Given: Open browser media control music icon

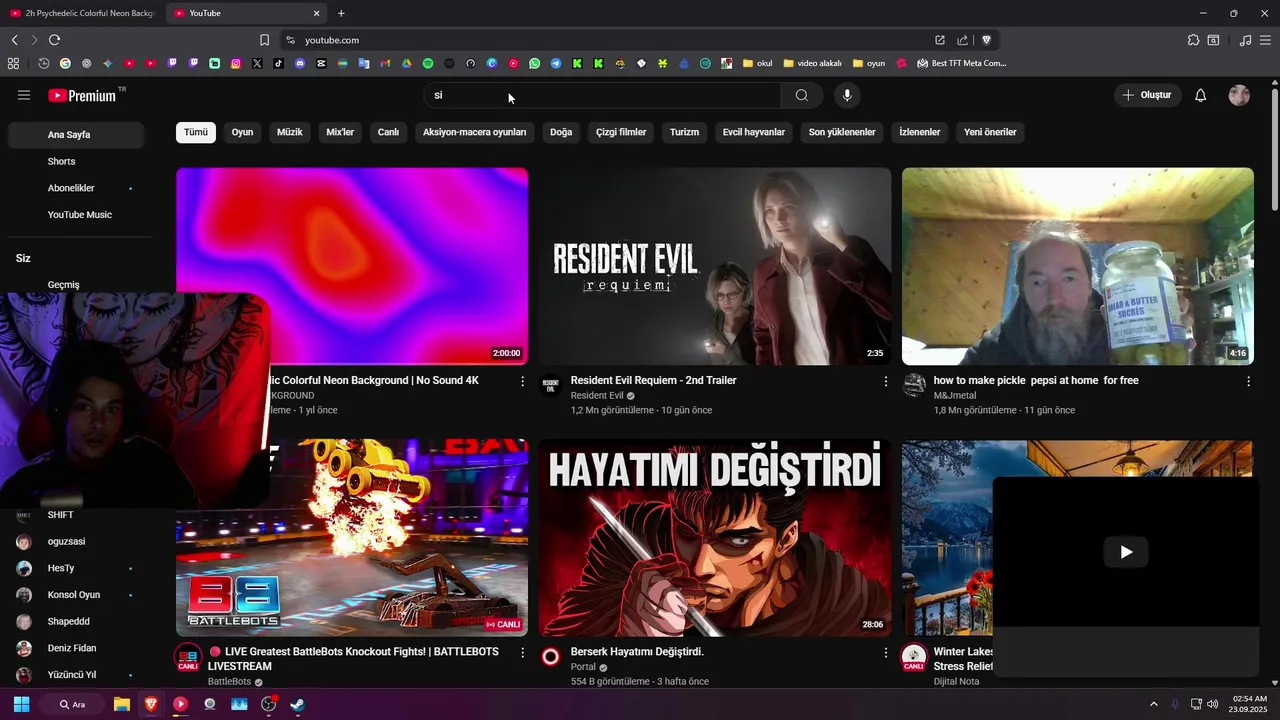Looking at the screenshot, I should point(1245,40).
